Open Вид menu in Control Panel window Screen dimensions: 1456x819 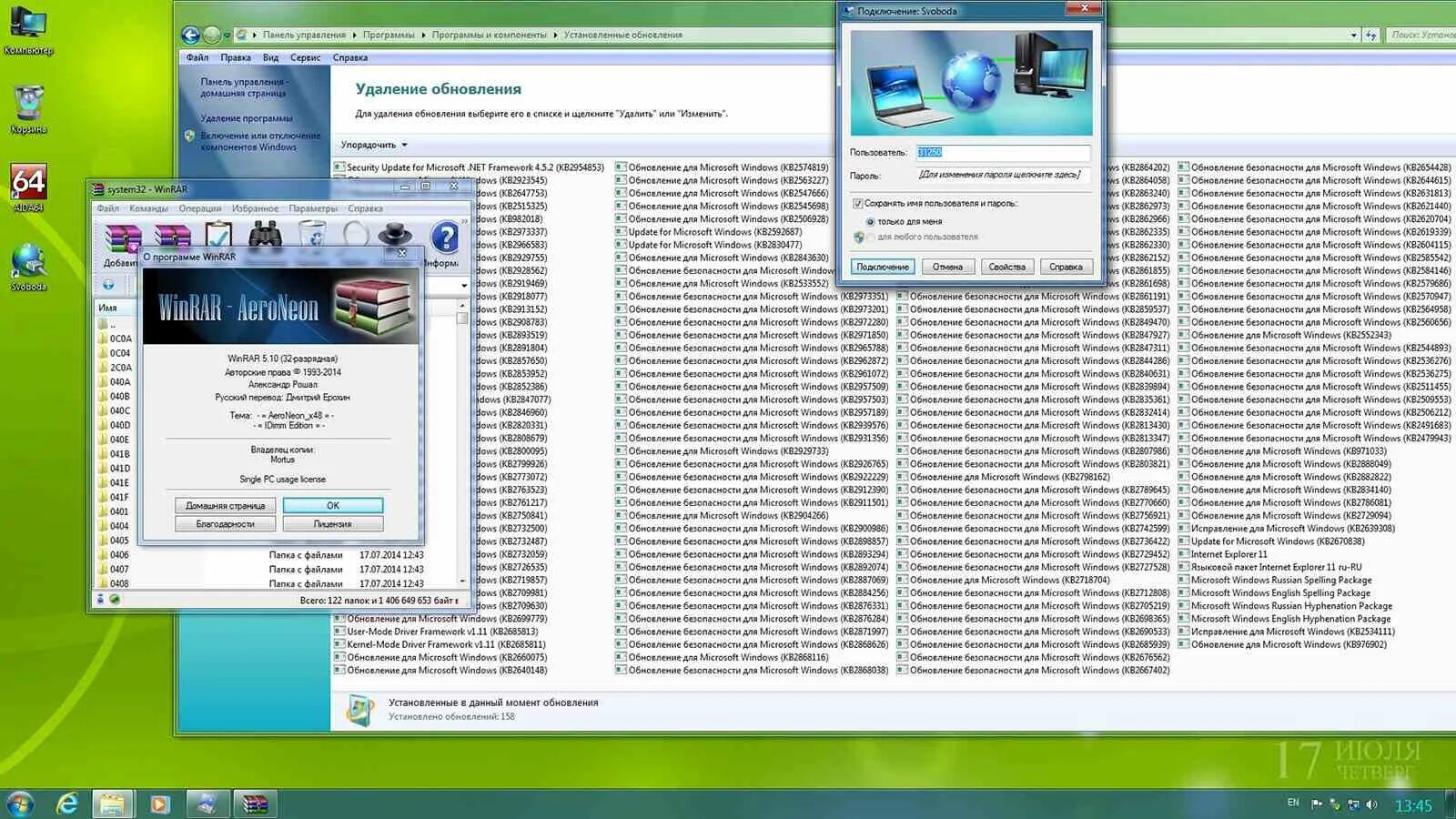click(x=270, y=57)
